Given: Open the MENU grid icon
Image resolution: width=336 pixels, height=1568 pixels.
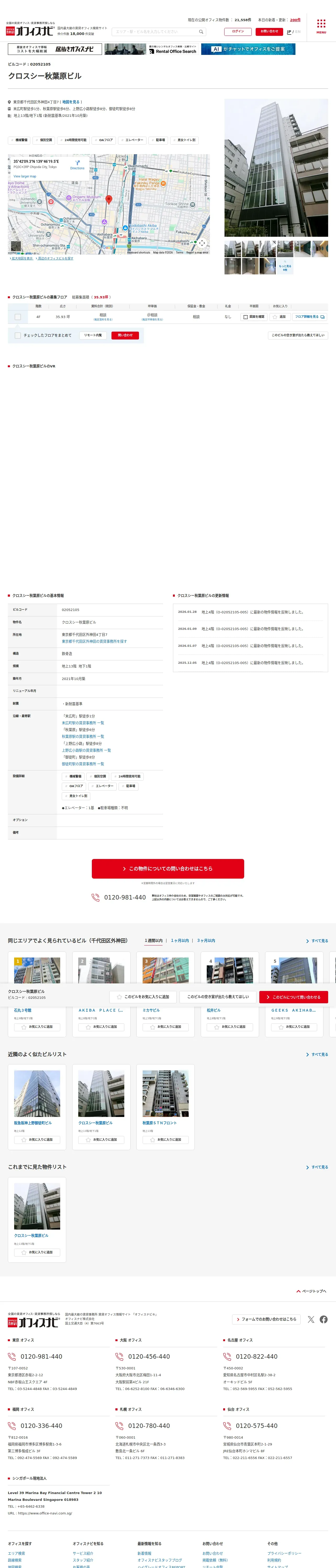Looking at the screenshot, I should coord(321,26).
